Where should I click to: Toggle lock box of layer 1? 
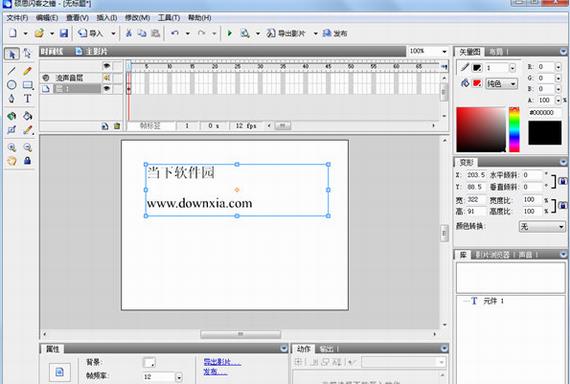coord(117,88)
